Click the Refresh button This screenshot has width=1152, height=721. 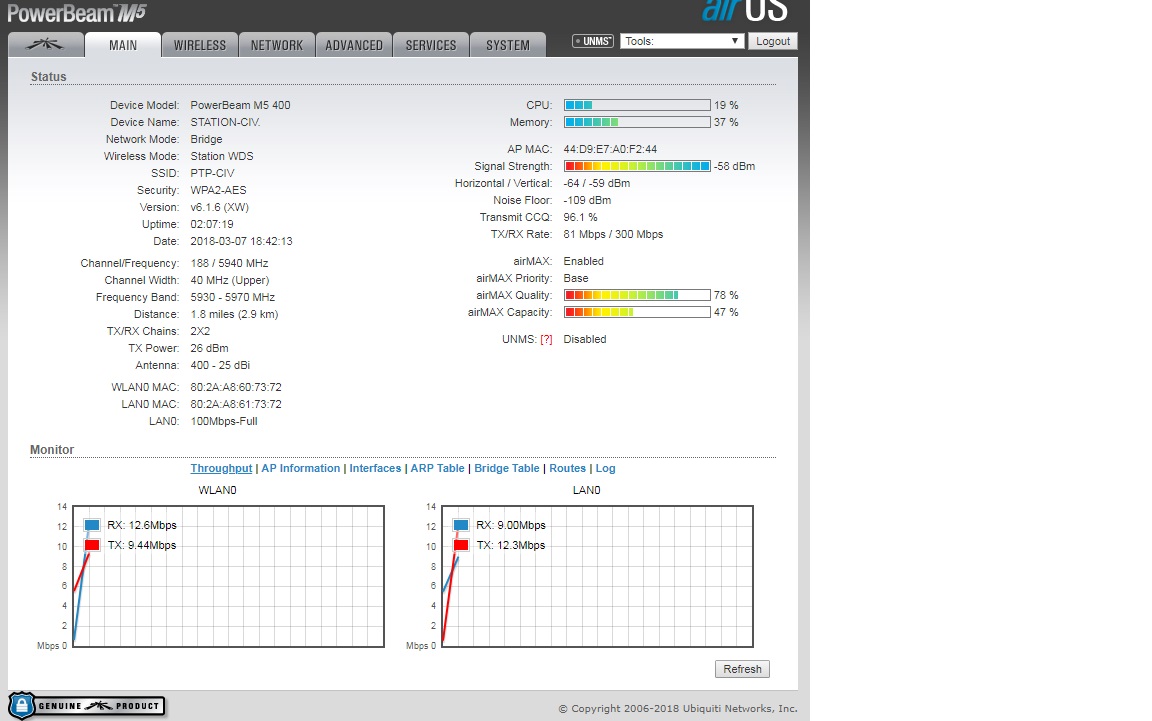tap(742, 669)
